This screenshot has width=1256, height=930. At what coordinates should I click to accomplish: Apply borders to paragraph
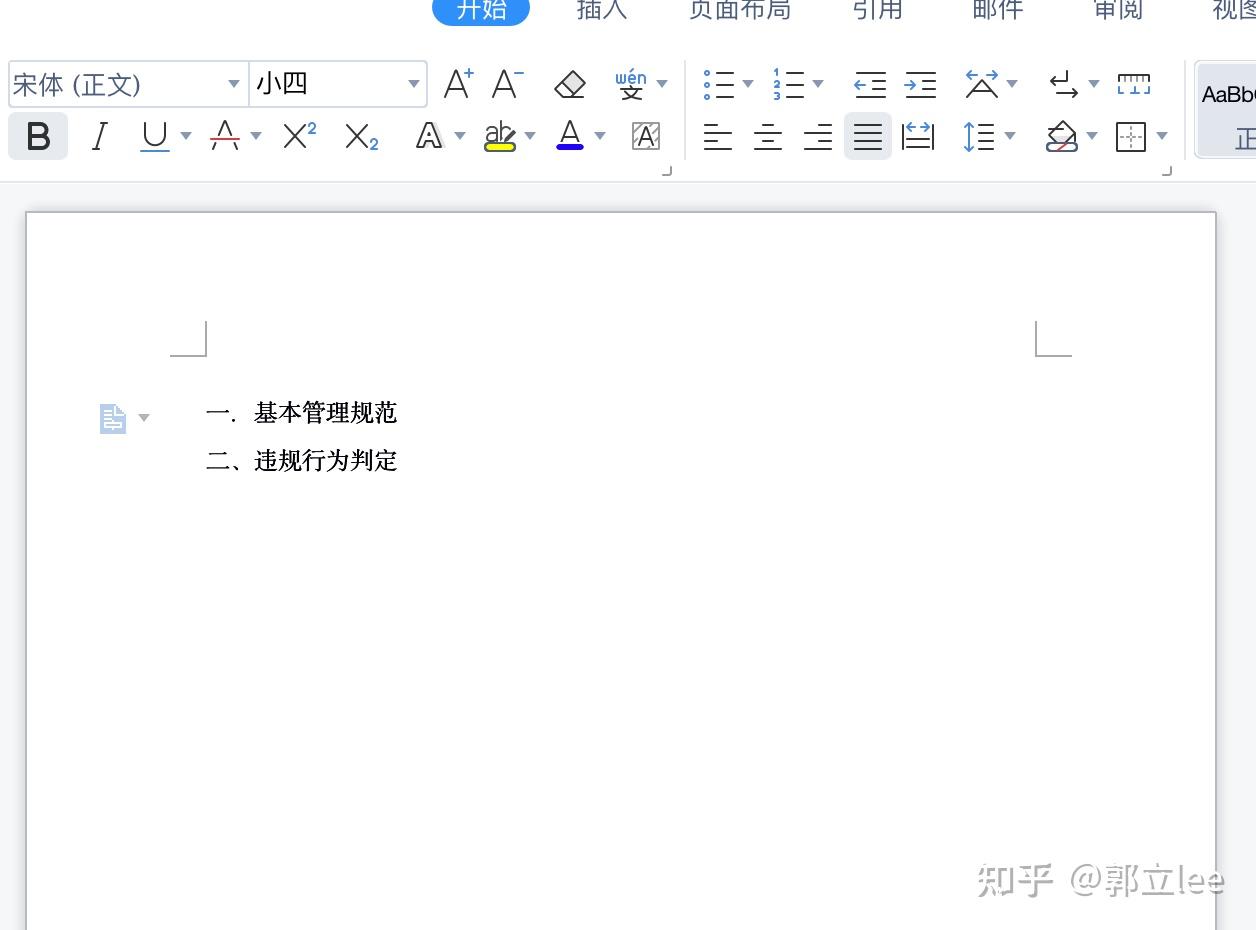(x=1131, y=136)
